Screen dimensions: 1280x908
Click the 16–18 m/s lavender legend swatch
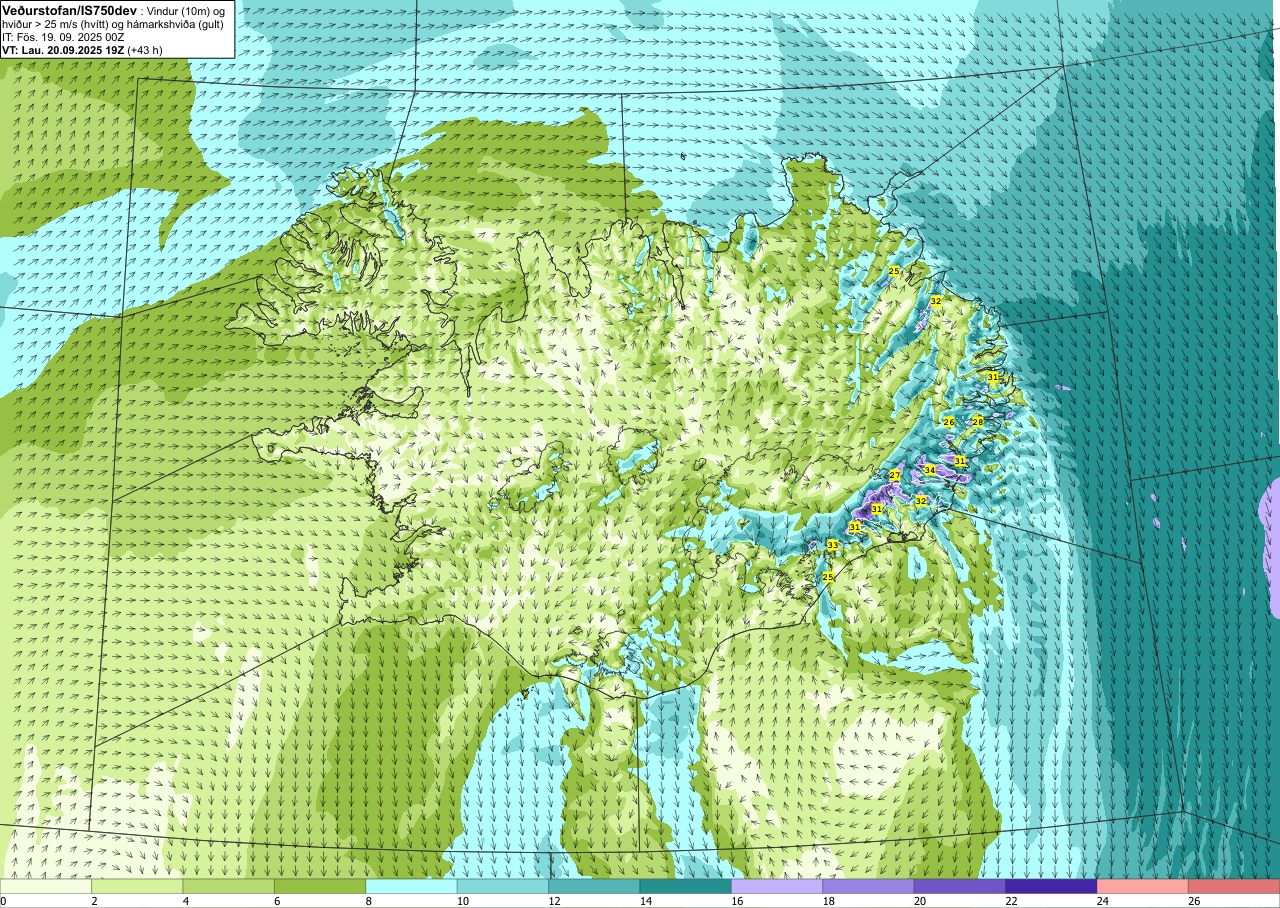click(x=777, y=886)
